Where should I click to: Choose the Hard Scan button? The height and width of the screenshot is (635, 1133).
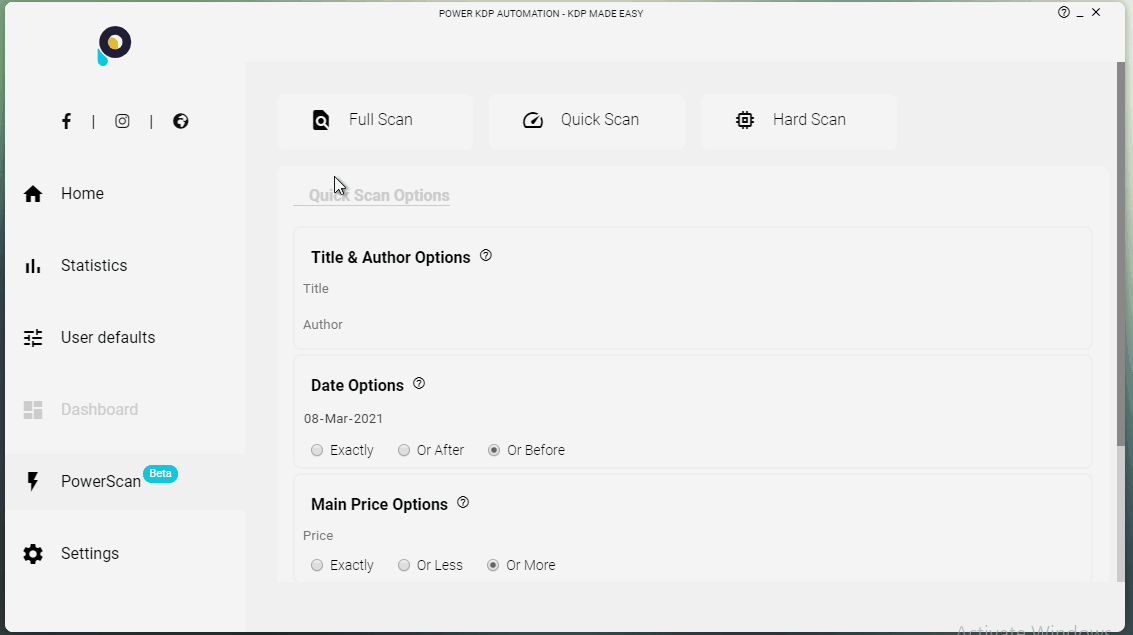(798, 121)
